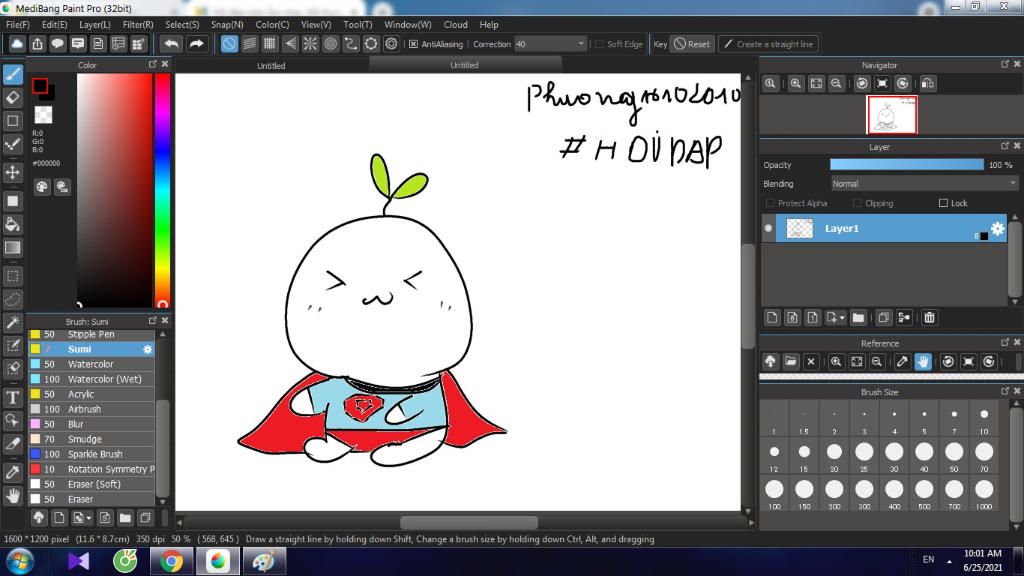Open Correction value dropdown
Image resolution: width=1024 pixels, height=576 pixels.
click(581, 44)
